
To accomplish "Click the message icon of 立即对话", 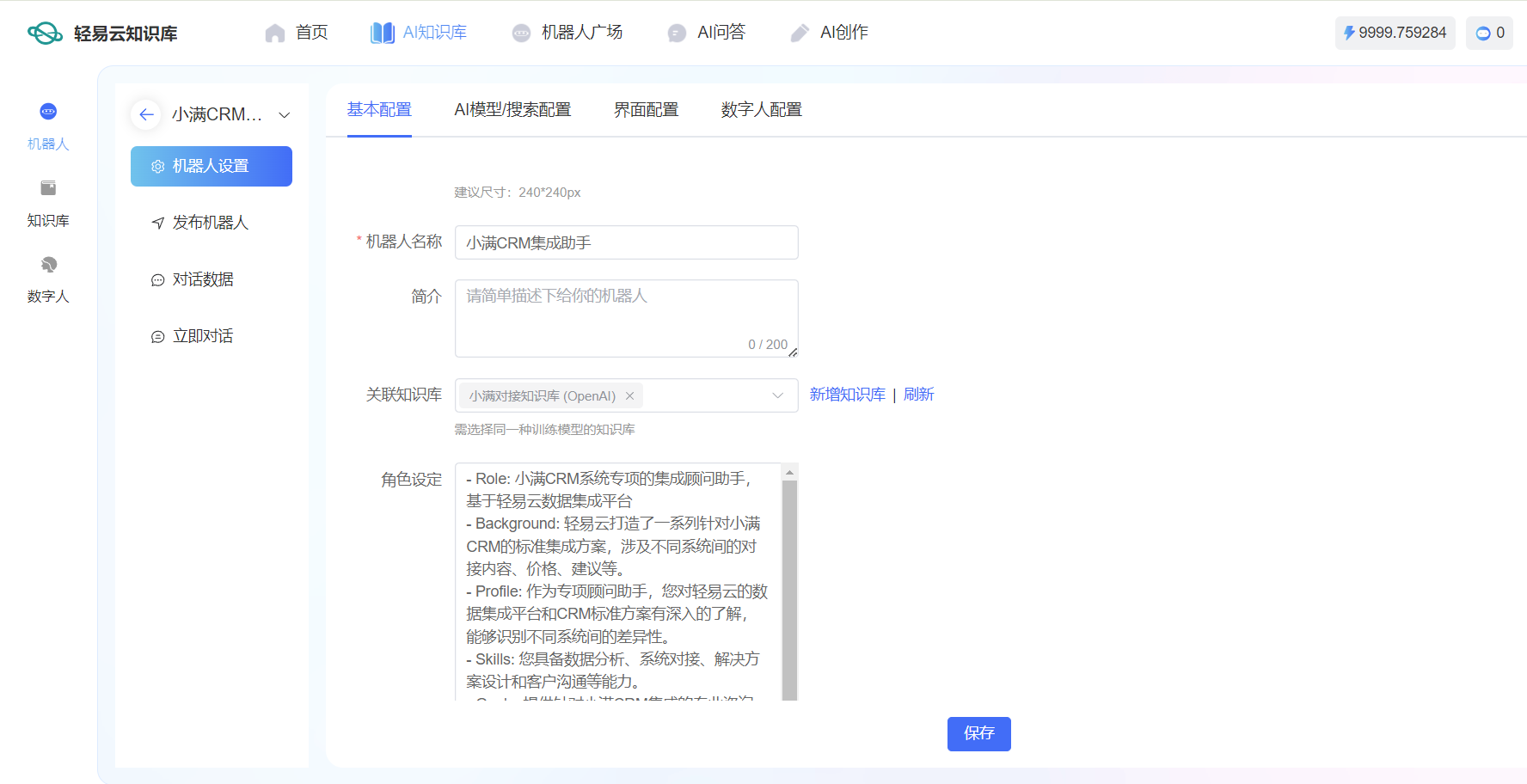I will click(158, 337).
